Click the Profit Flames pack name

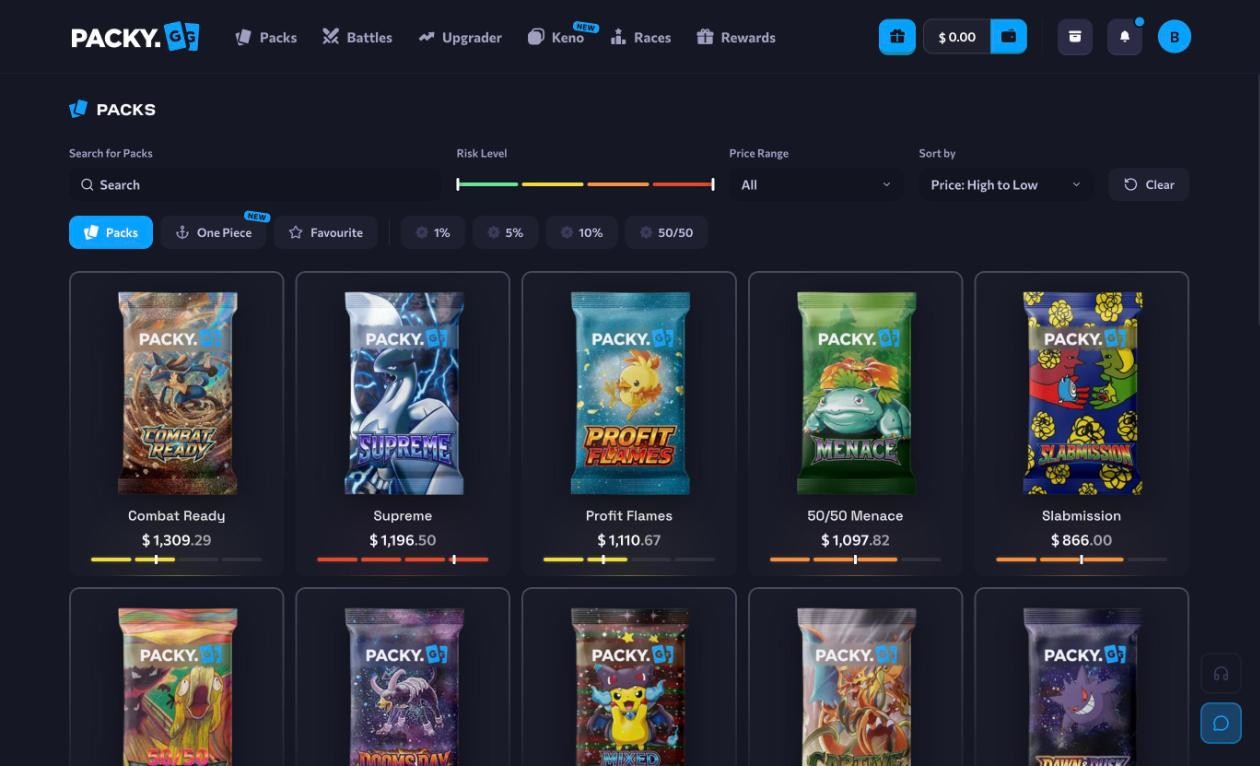coord(629,516)
